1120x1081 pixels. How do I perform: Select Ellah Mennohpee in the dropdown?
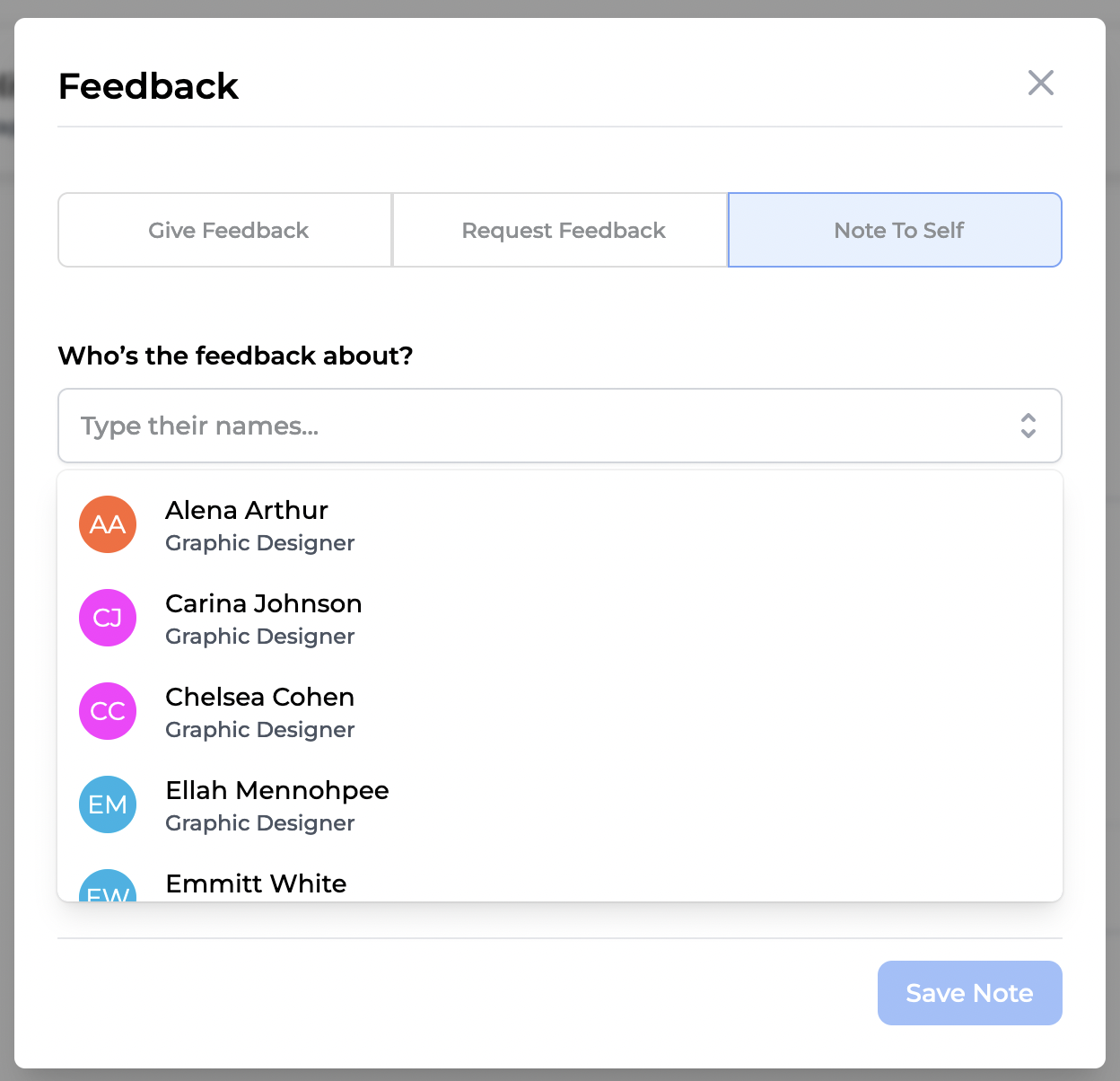coord(277,790)
